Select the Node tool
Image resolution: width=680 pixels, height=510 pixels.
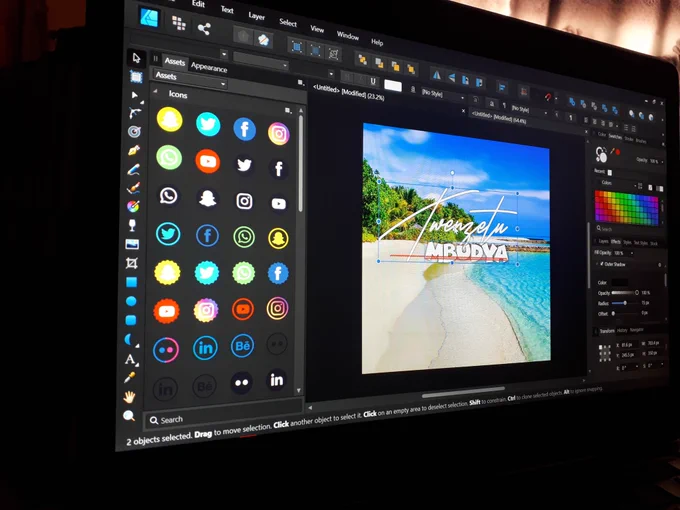tap(134, 95)
